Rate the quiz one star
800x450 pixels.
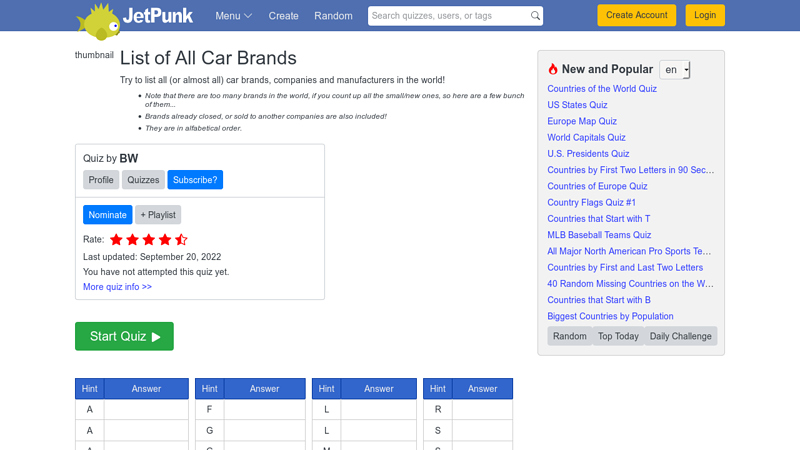pos(116,239)
